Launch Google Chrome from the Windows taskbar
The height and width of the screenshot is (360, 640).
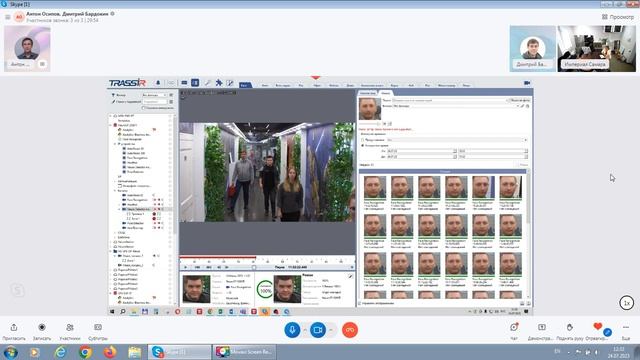pos(85,352)
